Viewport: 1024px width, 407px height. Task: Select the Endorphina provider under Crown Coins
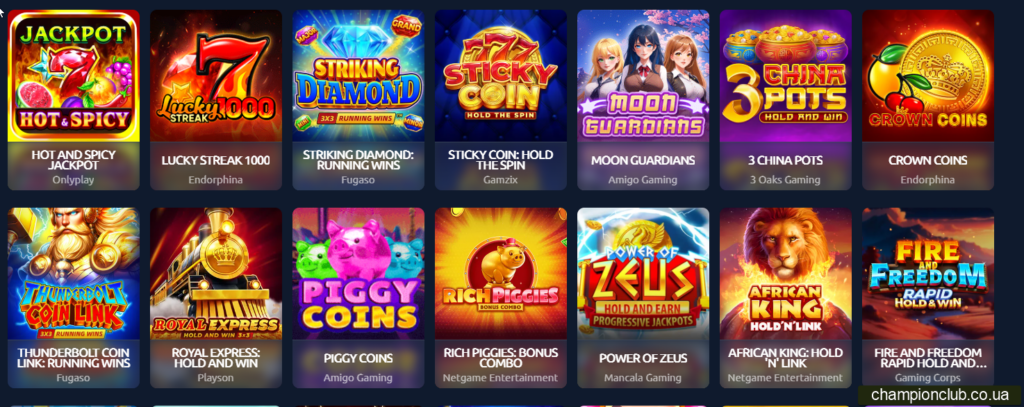[x=927, y=180]
